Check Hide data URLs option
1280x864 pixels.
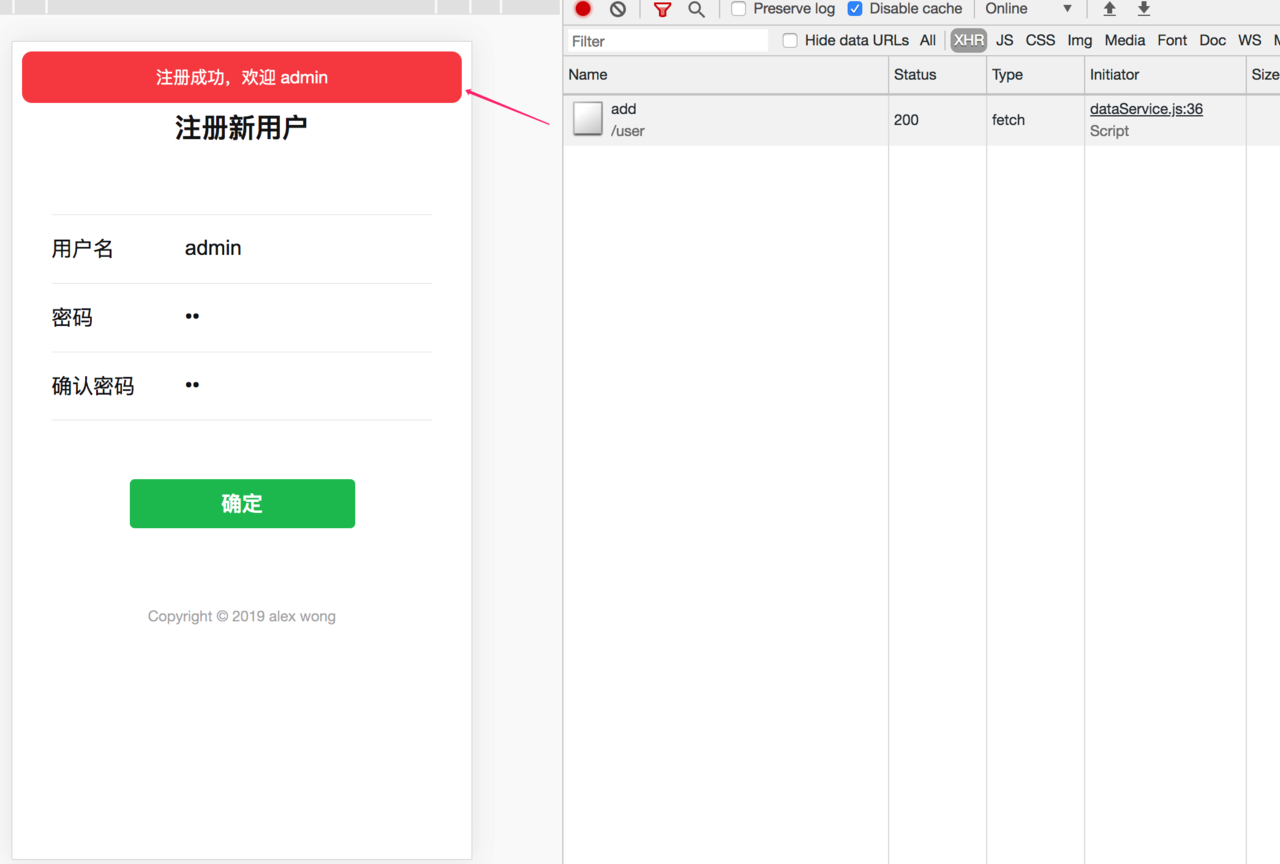point(790,41)
